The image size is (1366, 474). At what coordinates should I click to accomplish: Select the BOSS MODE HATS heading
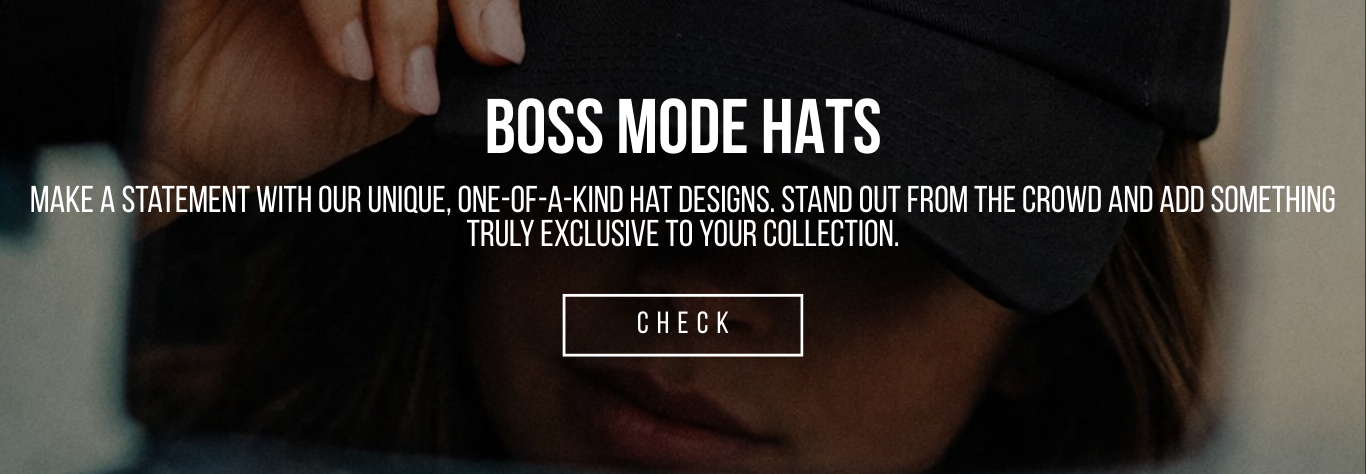[683, 128]
